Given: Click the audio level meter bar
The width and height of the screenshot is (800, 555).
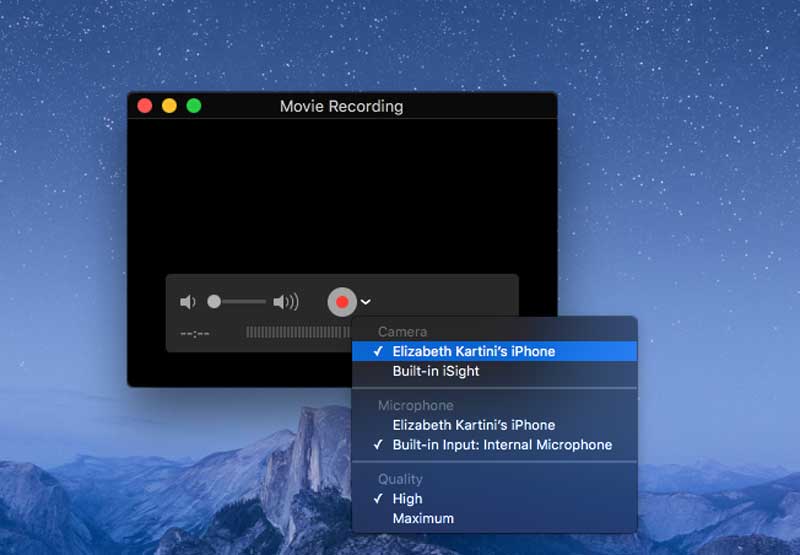Looking at the screenshot, I should point(298,333).
